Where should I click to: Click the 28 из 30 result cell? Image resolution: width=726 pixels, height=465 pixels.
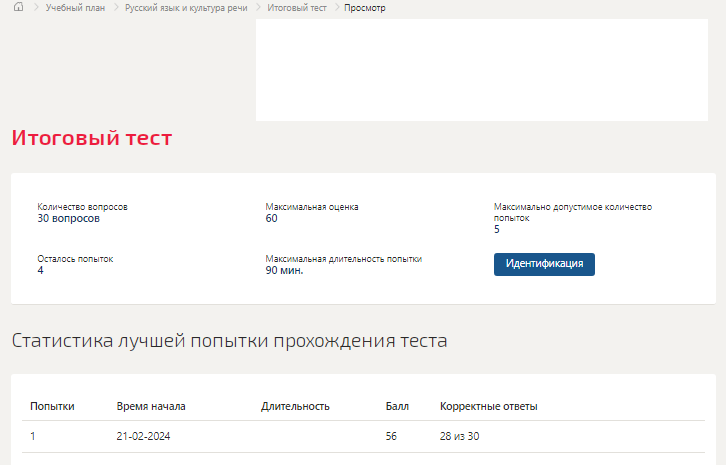(459, 436)
